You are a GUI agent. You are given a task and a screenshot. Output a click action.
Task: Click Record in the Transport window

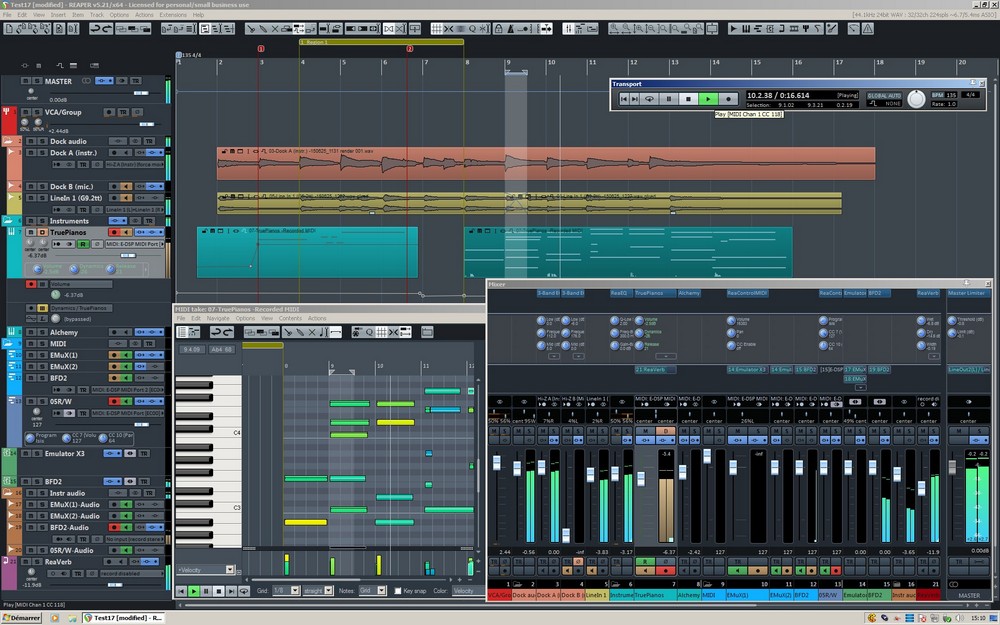pos(728,99)
